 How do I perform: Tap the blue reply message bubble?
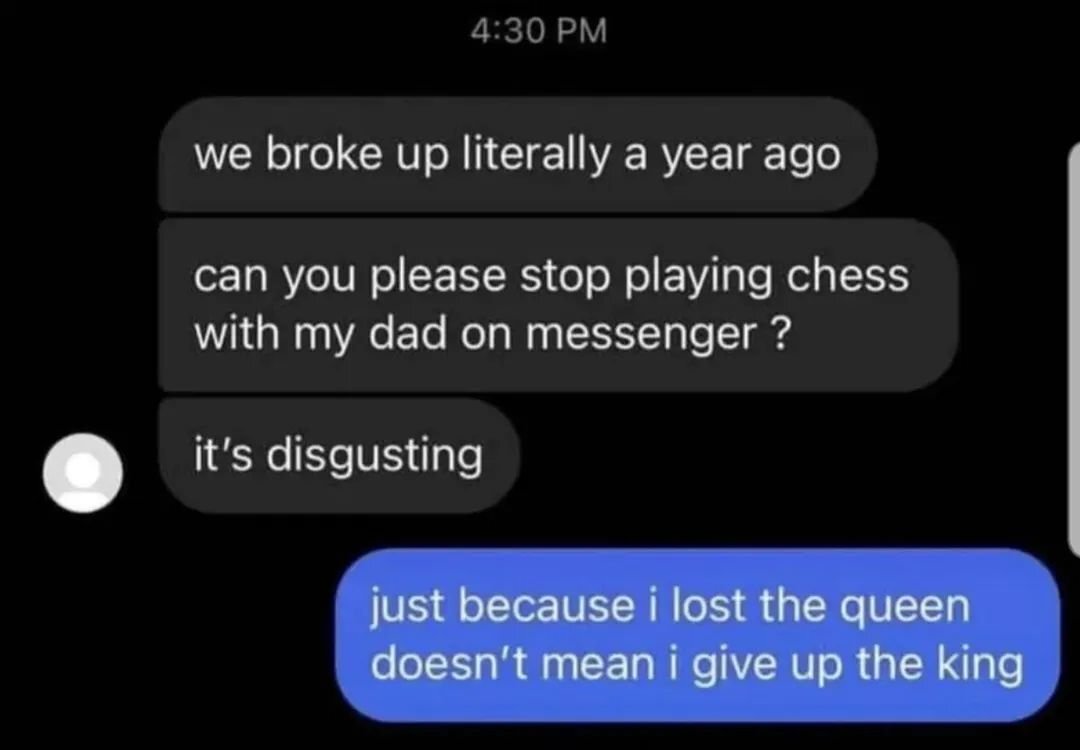(x=697, y=635)
